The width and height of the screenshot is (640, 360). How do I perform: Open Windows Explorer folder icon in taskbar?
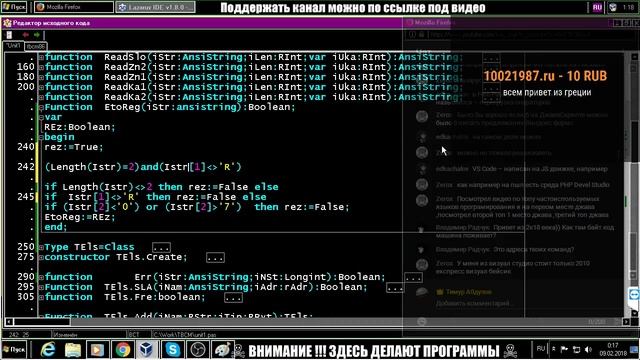[x=73, y=350]
